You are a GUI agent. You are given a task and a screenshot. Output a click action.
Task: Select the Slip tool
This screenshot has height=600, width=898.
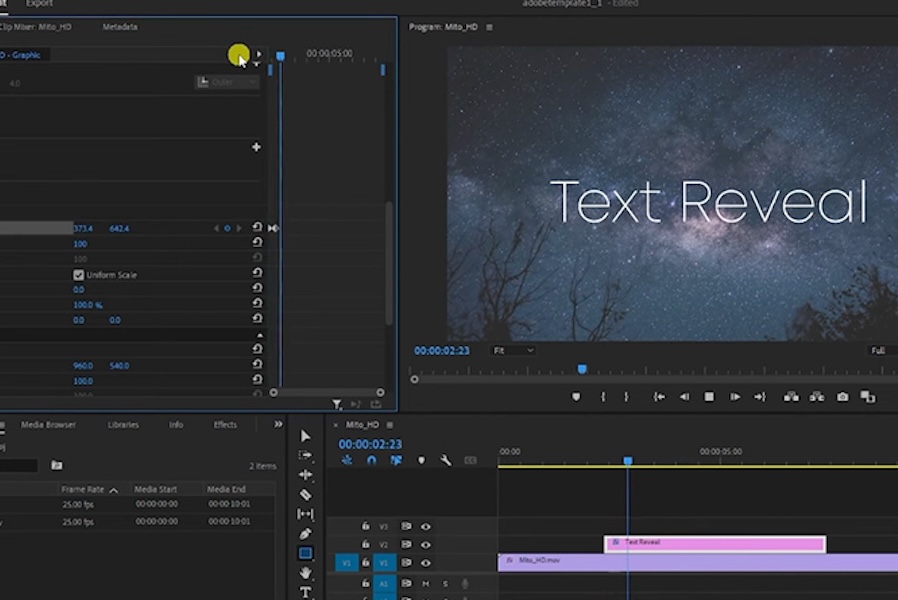click(x=305, y=514)
